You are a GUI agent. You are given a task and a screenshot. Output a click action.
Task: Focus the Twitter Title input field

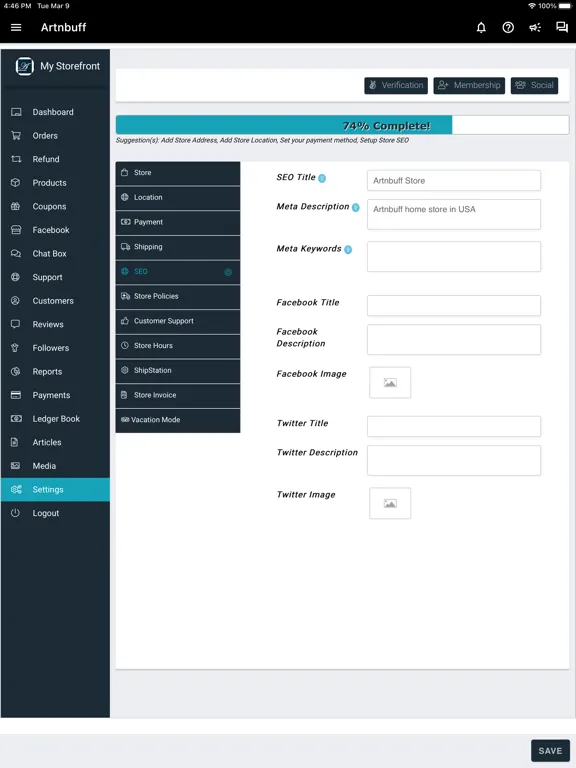(454, 427)
